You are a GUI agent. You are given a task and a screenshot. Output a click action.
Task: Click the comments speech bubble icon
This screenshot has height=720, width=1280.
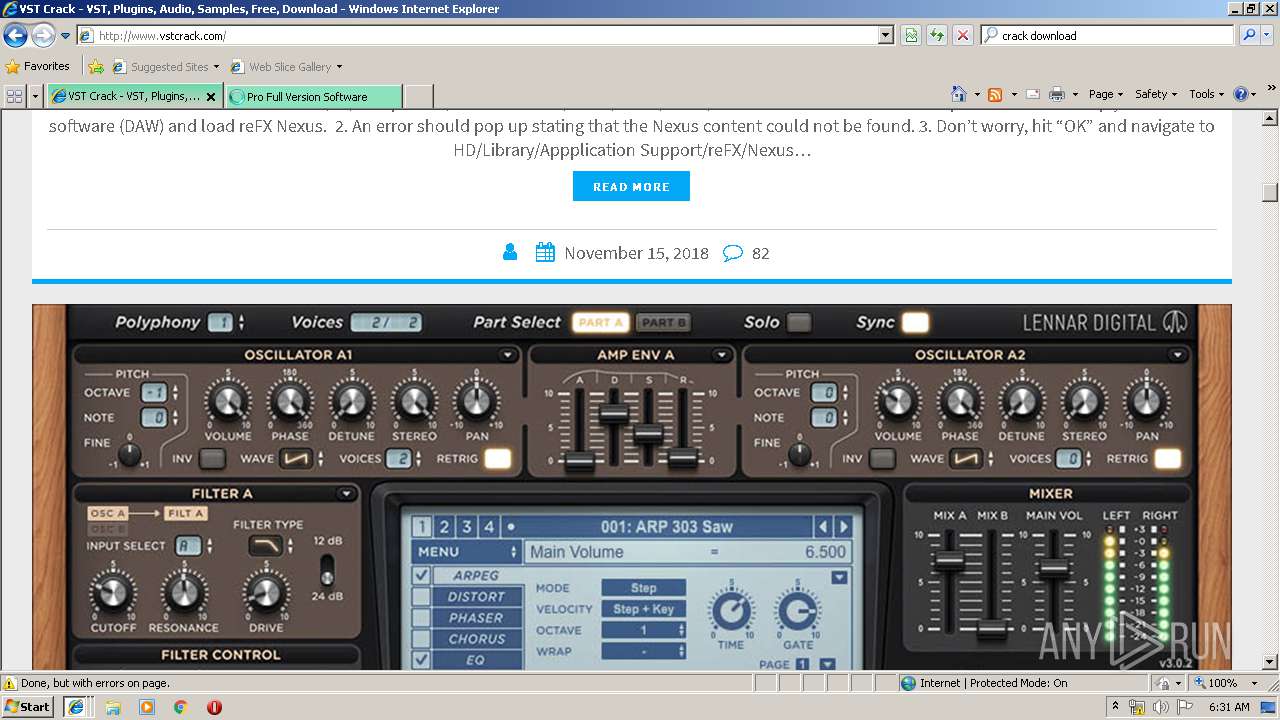pyautogui.click(x=733, y=253)
